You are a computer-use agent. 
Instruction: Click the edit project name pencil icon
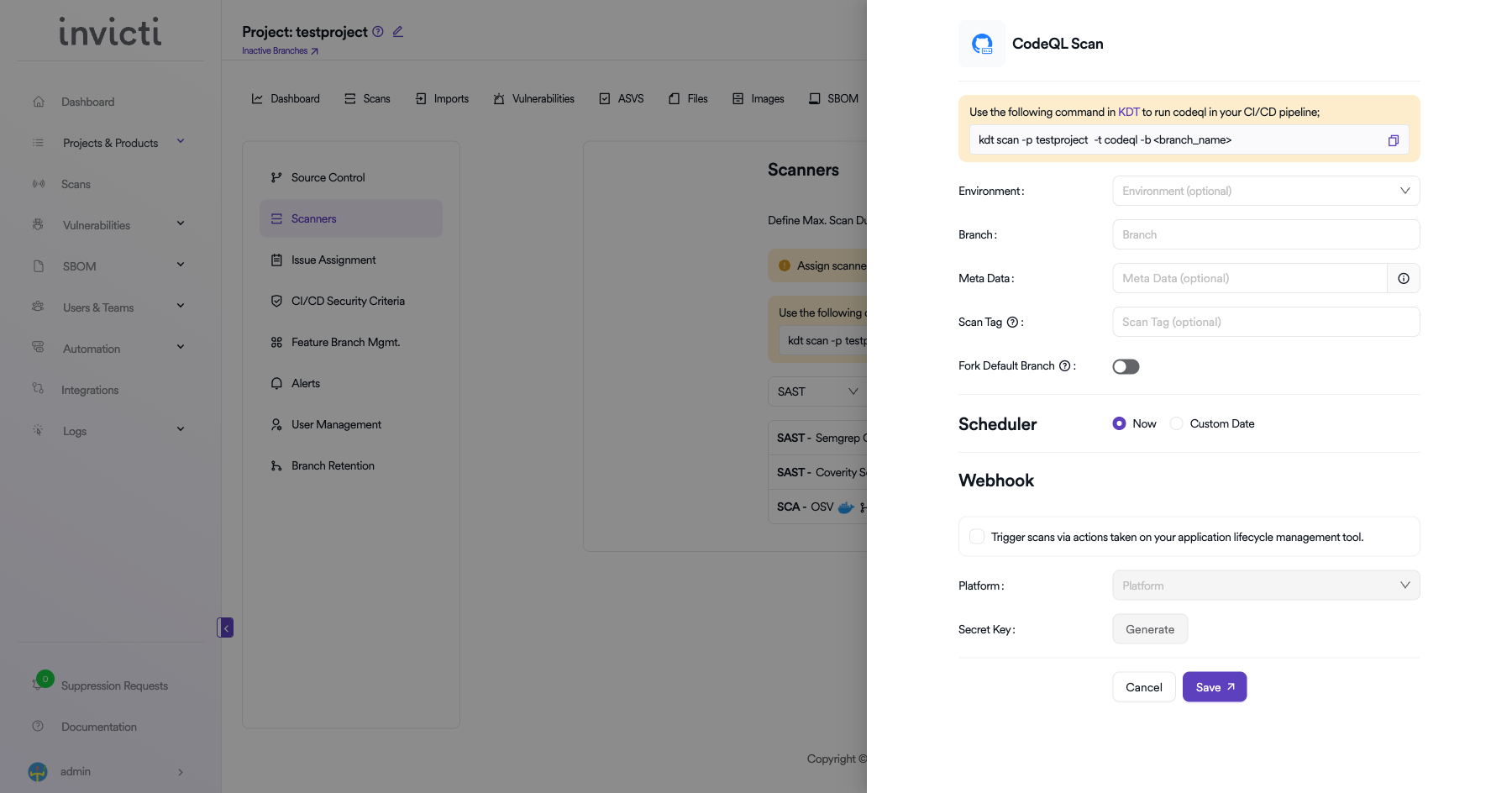coord(398,32)
